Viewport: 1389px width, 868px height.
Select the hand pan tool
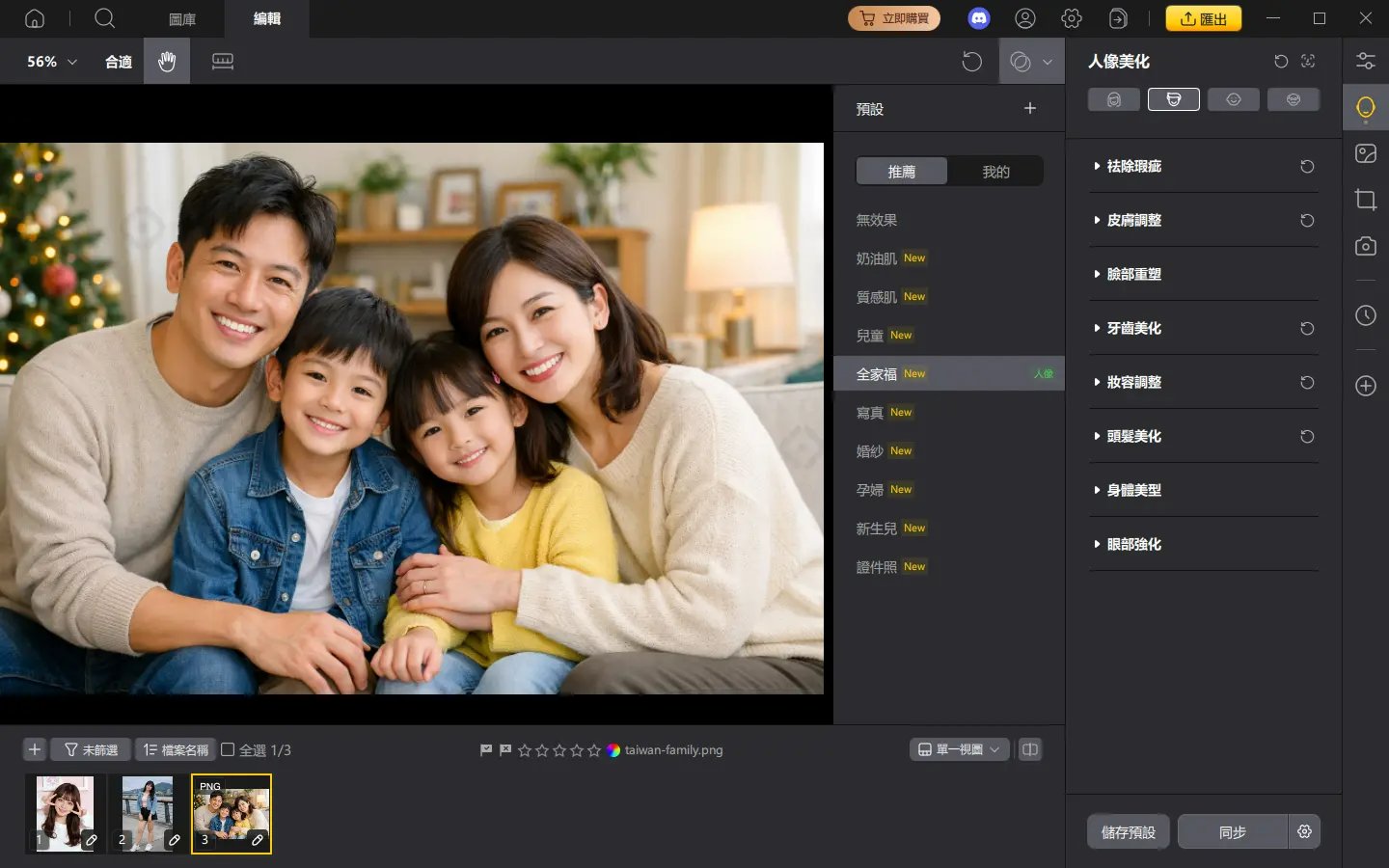pyautogui.click(x=167, y=62)
